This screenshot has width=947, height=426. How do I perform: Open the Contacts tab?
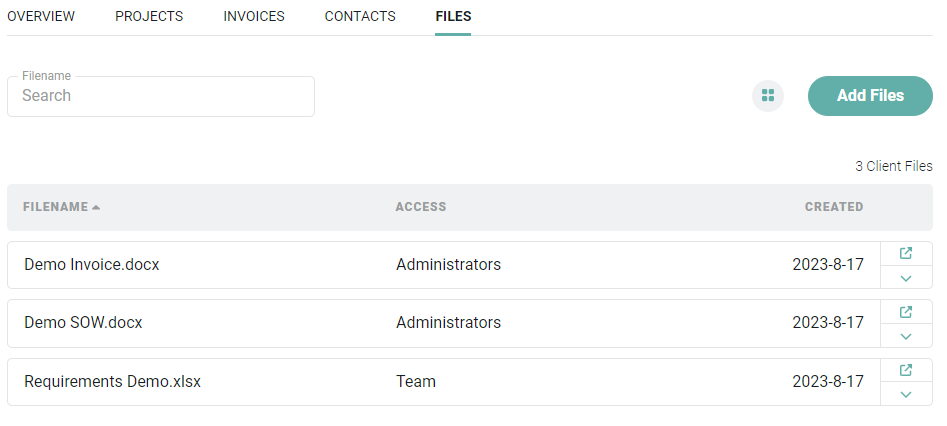[x=360, y=17]
